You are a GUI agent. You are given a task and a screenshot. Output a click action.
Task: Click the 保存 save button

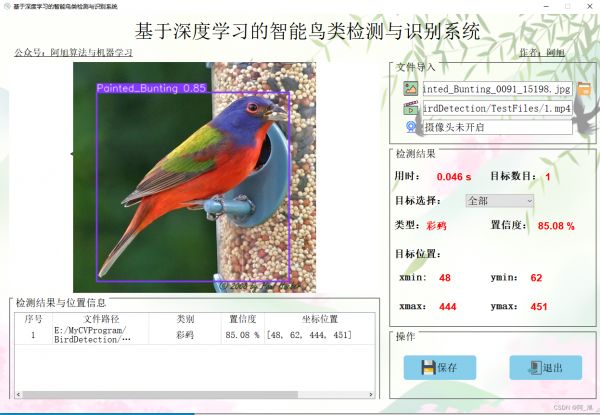(x=440, y=368)
